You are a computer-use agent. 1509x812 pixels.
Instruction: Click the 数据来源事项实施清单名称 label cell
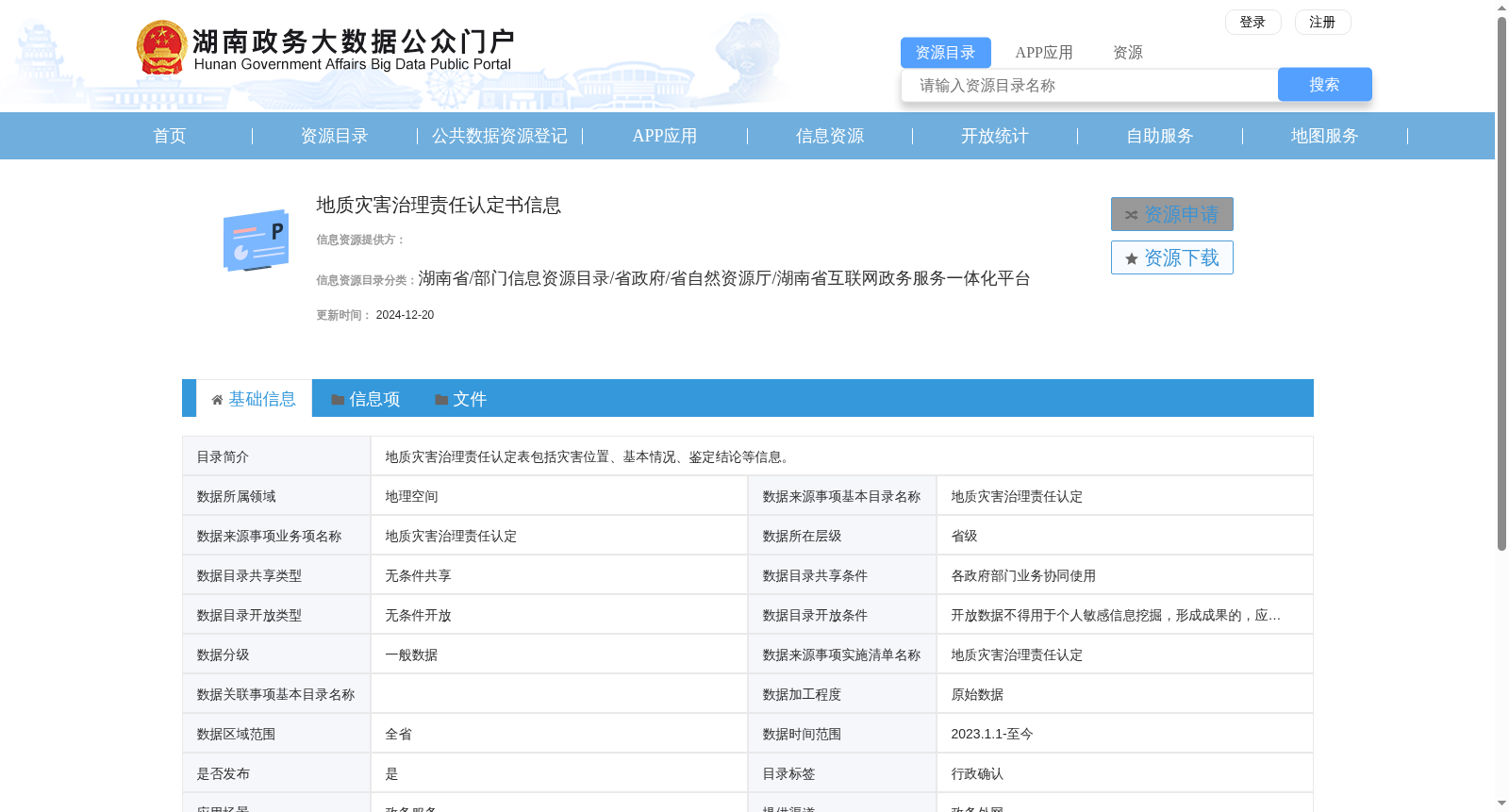click(x=842, y=655)
